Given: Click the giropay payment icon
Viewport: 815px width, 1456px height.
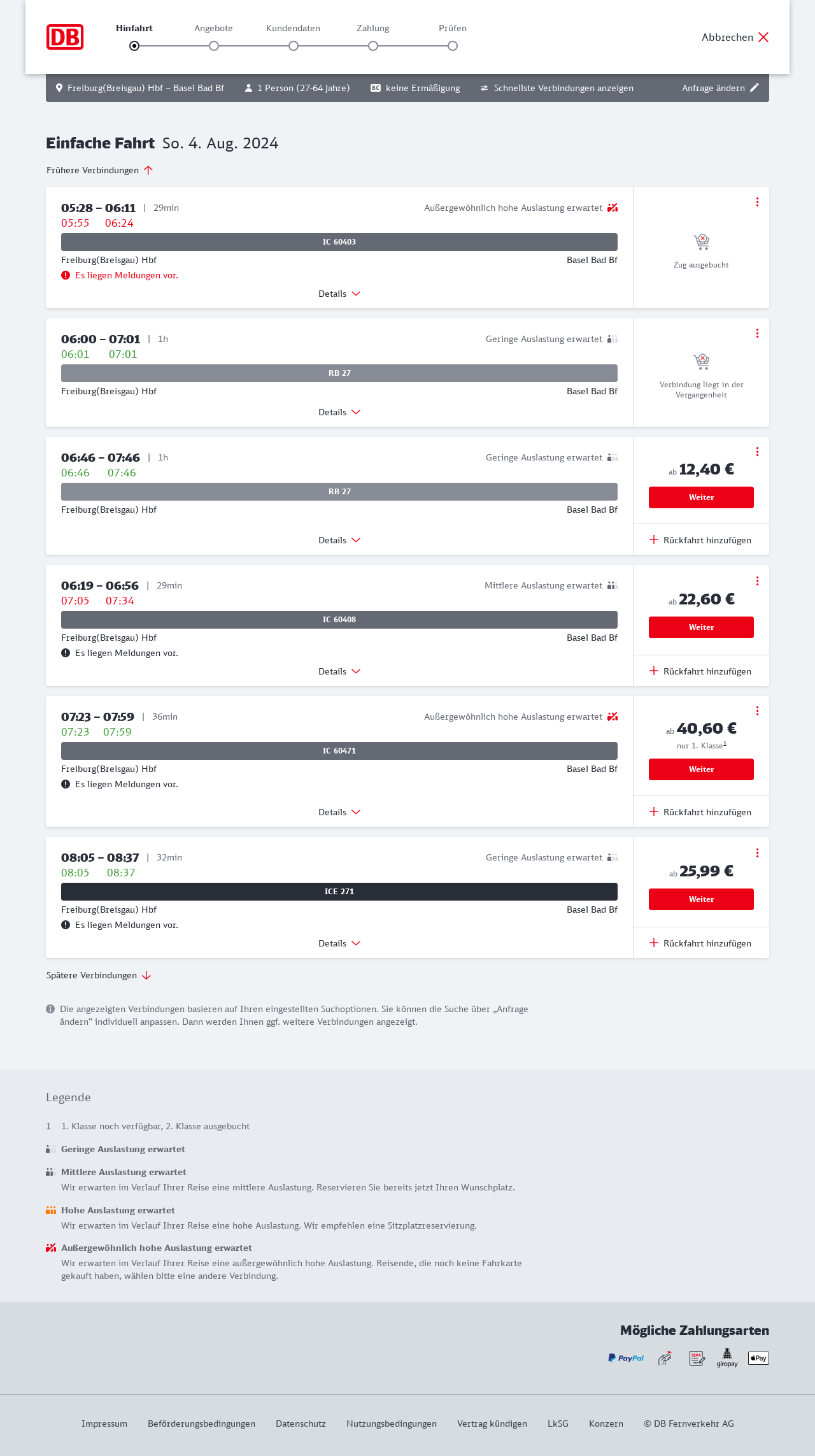Looking at the screenshot, I should coord(727,1357).
